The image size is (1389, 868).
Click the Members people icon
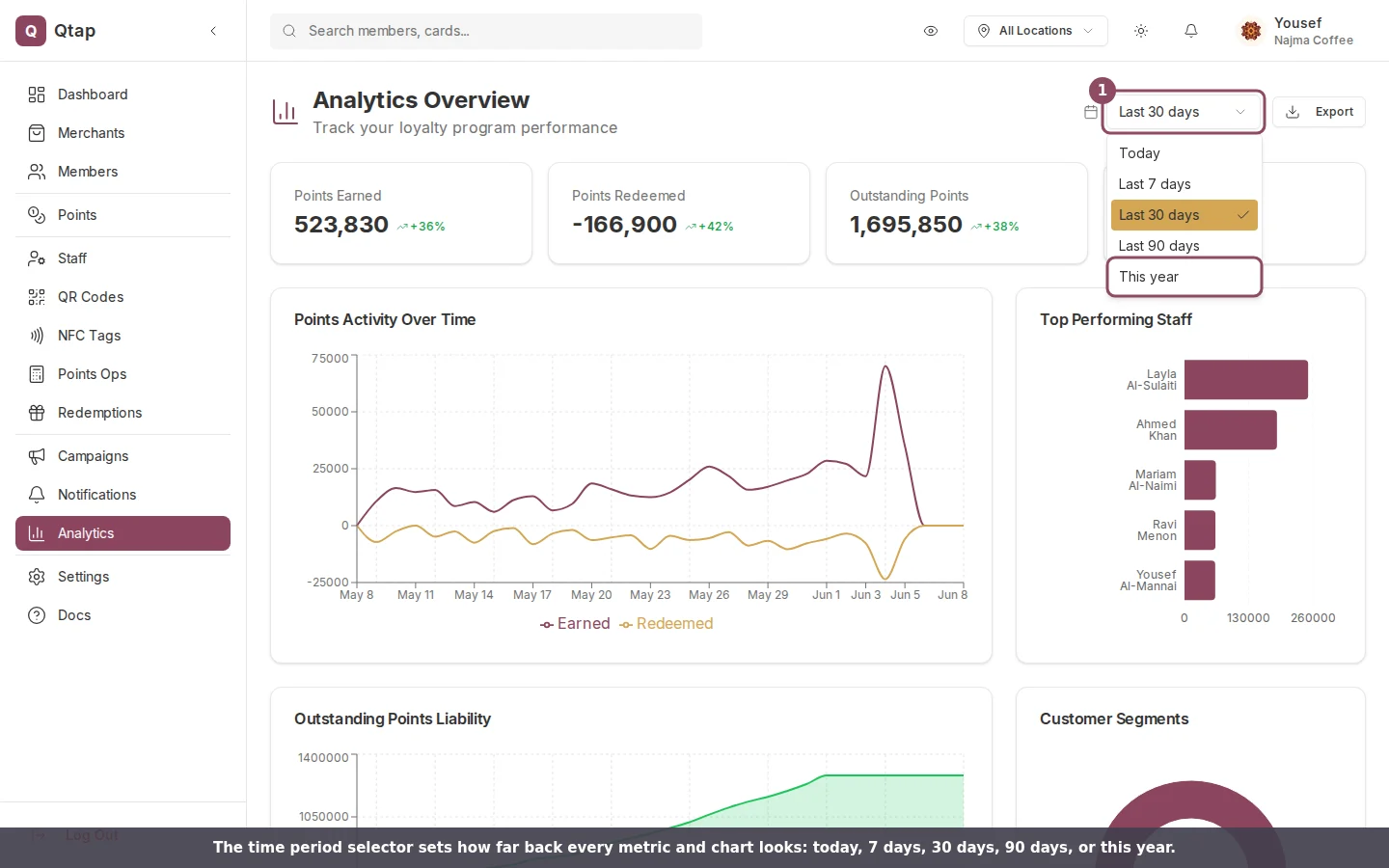click(x=37, y=172)
